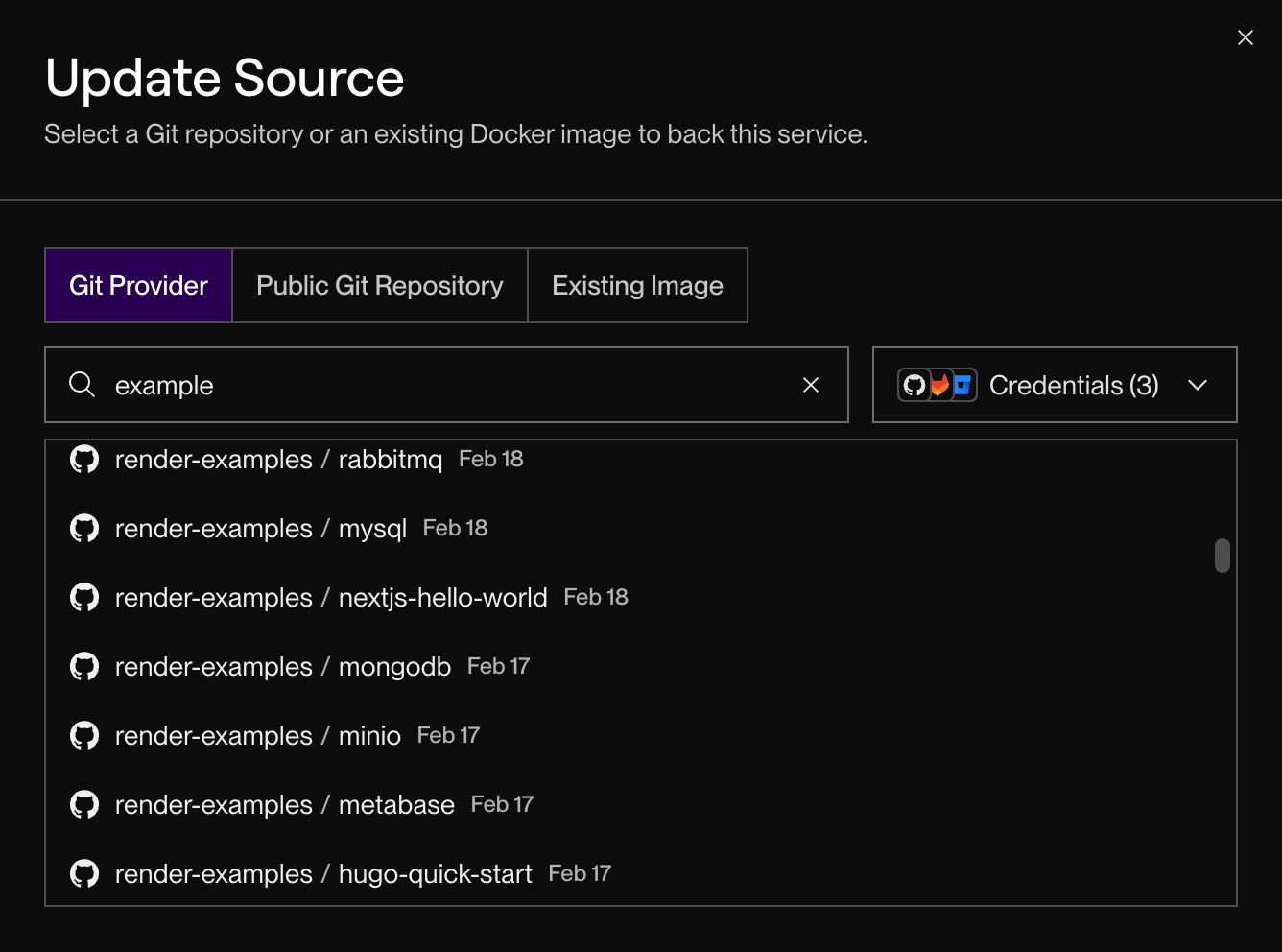Click the Feb 17 date beside hugo-quick-start
This screenshot has height=952, width=1282.
[580, 873]
